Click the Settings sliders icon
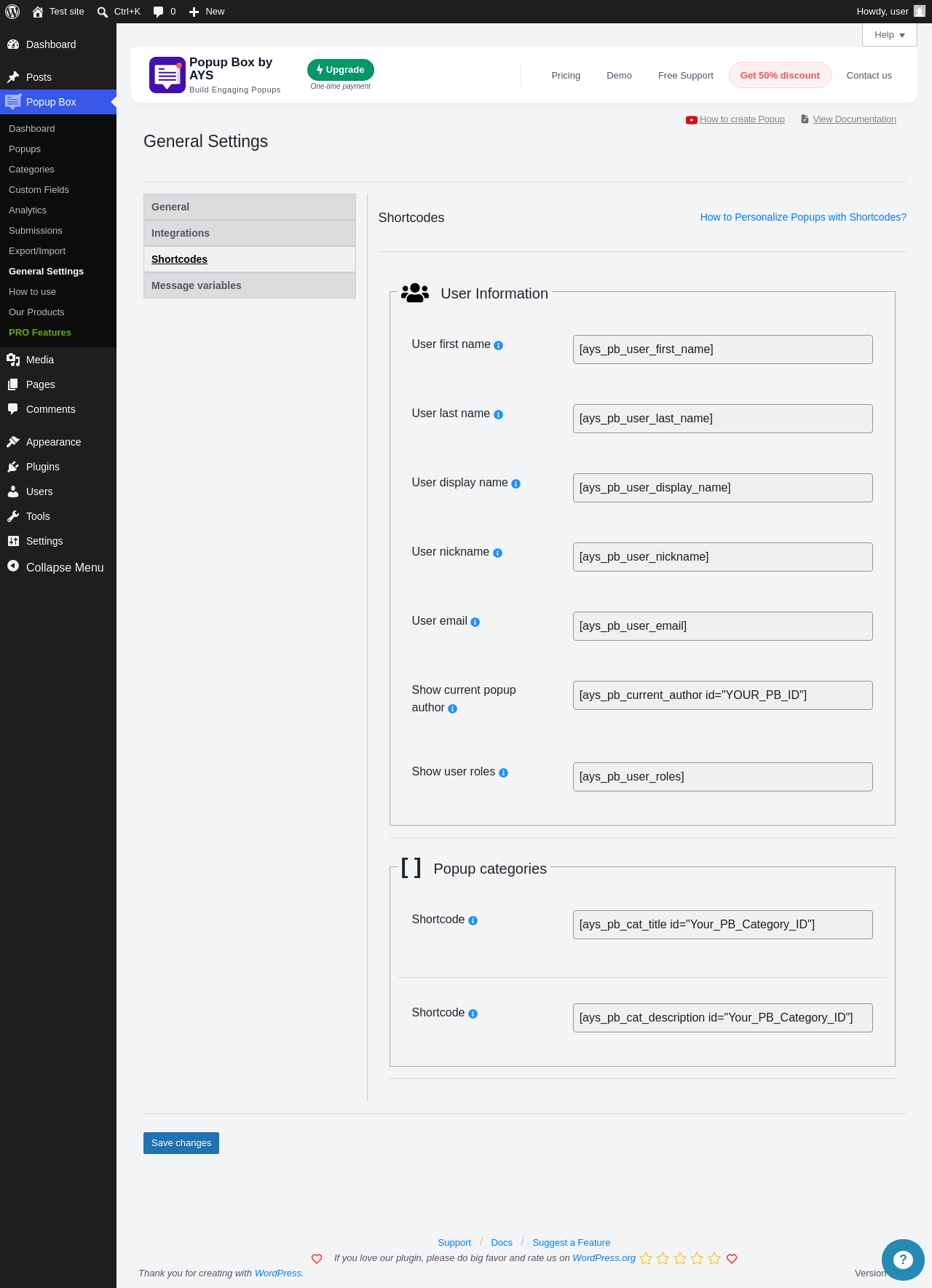Viewport: 932px width, 1288px height. click(13, 541)
